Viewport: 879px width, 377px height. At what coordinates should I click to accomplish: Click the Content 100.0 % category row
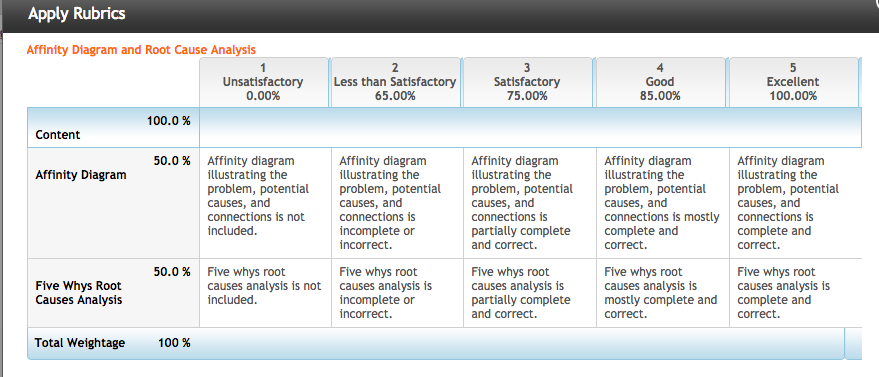tap(444, 128)
